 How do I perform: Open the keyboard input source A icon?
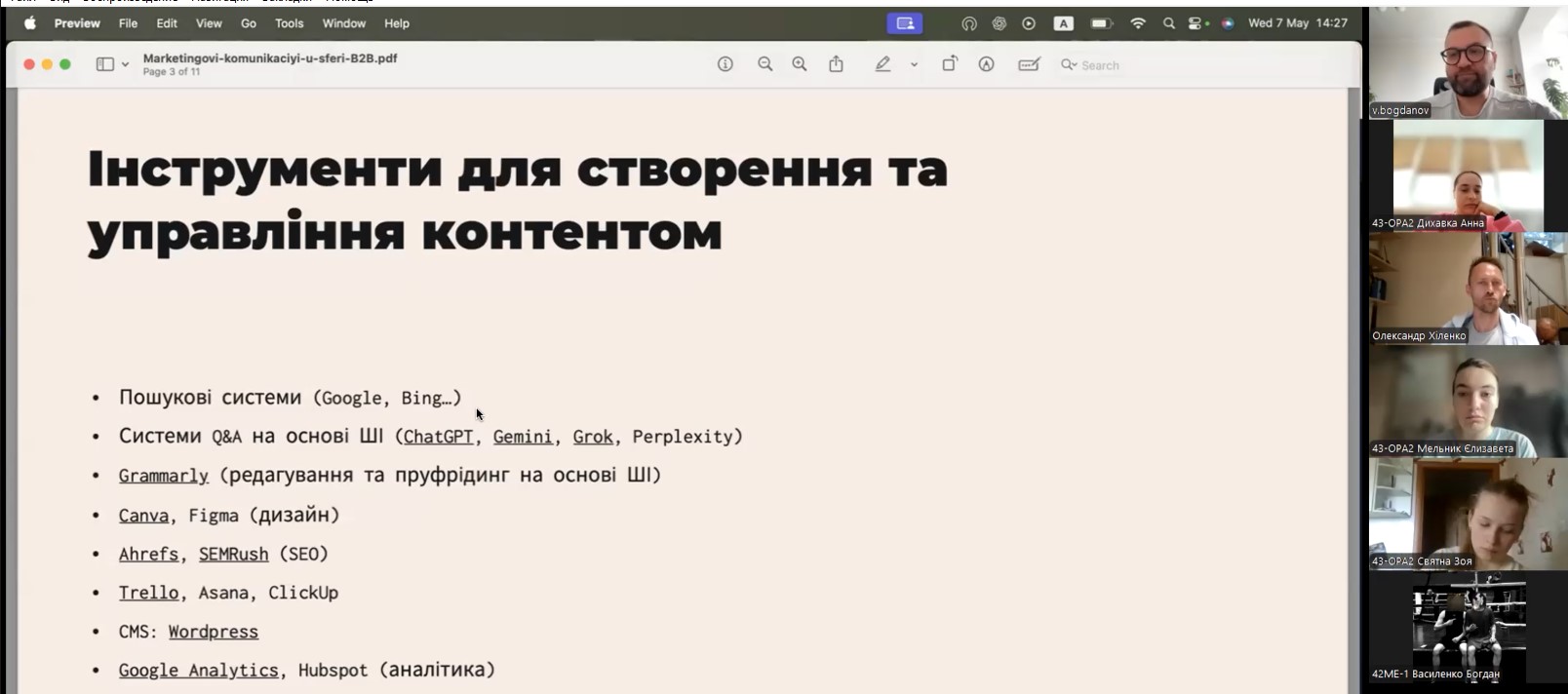tap(1064, 23)
